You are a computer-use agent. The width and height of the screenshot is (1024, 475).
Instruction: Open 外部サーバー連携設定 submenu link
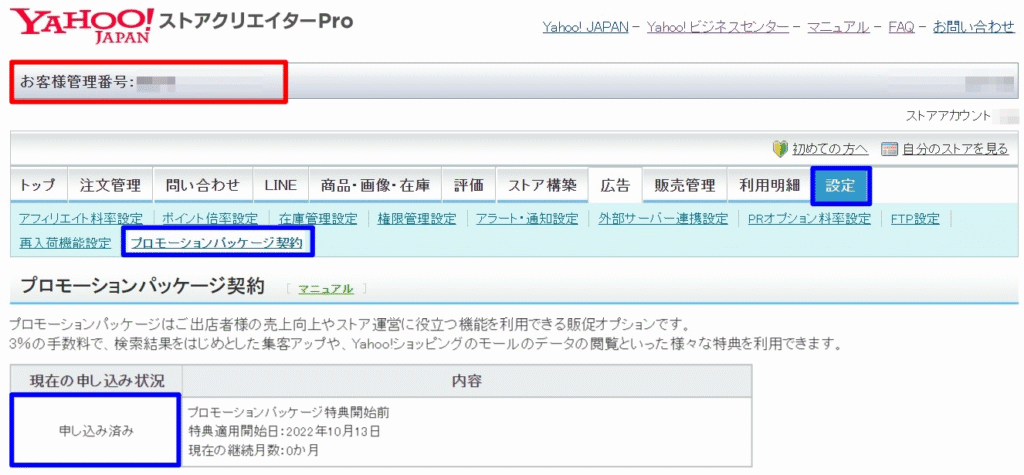pos(663,219)
